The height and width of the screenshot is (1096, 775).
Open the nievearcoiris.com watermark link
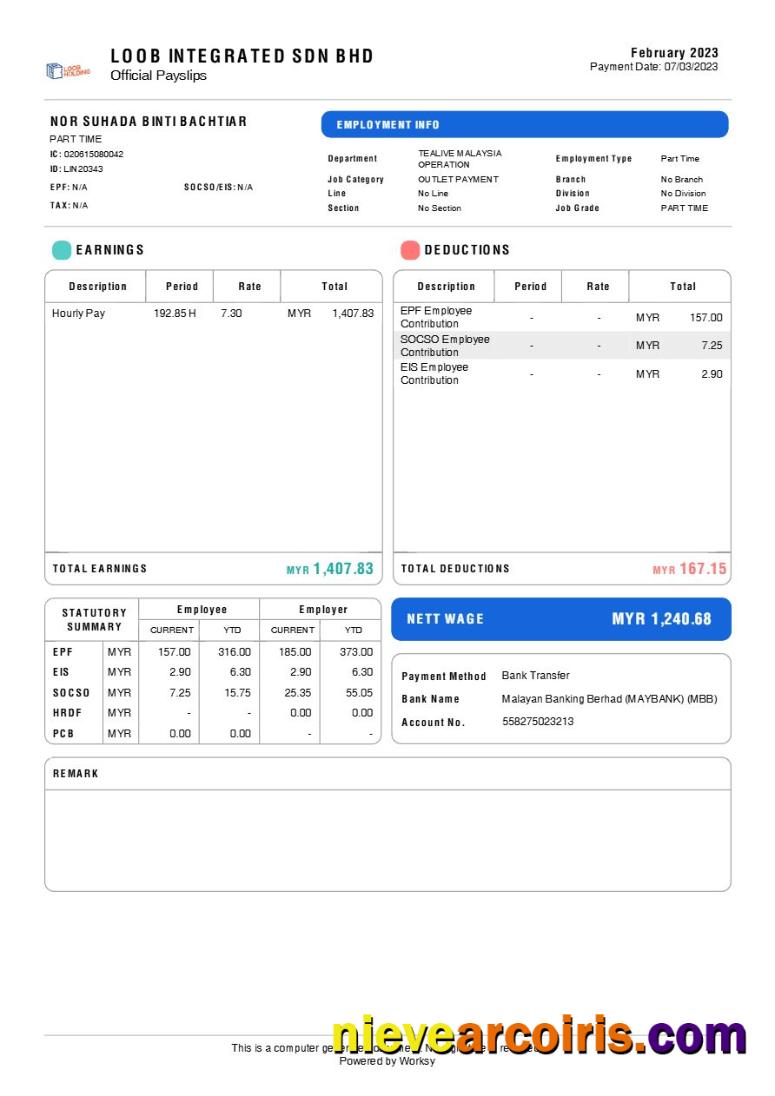[538, 1036]
